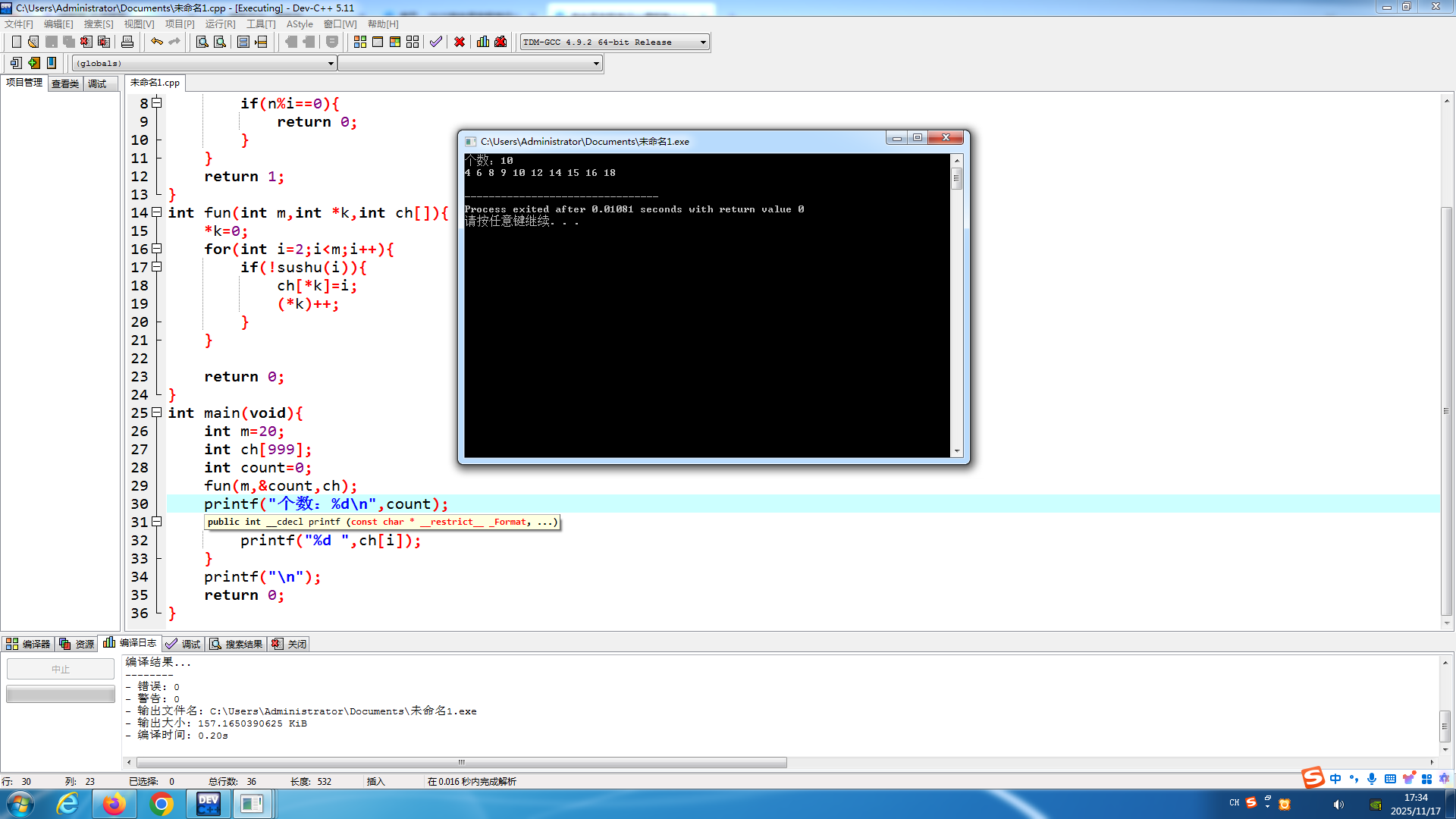Switch to the 编译器 bottom tab
This screenshot has height=819, width=1456.
coord(28,644)
